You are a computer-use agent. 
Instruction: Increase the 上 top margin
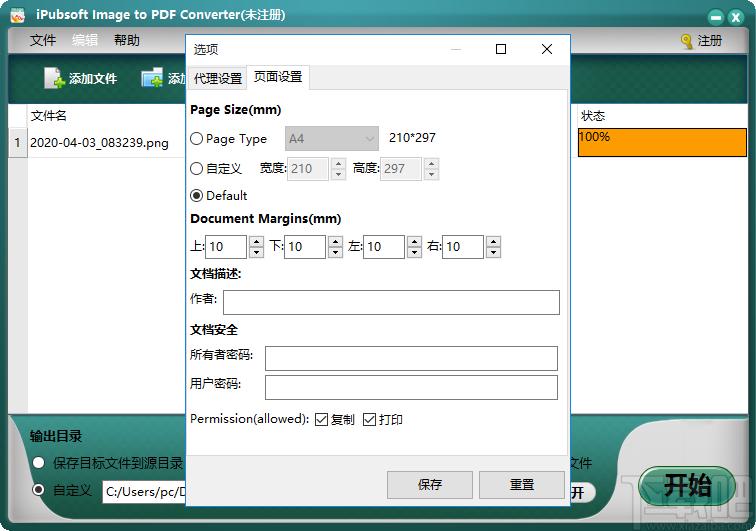click(256, 242)
